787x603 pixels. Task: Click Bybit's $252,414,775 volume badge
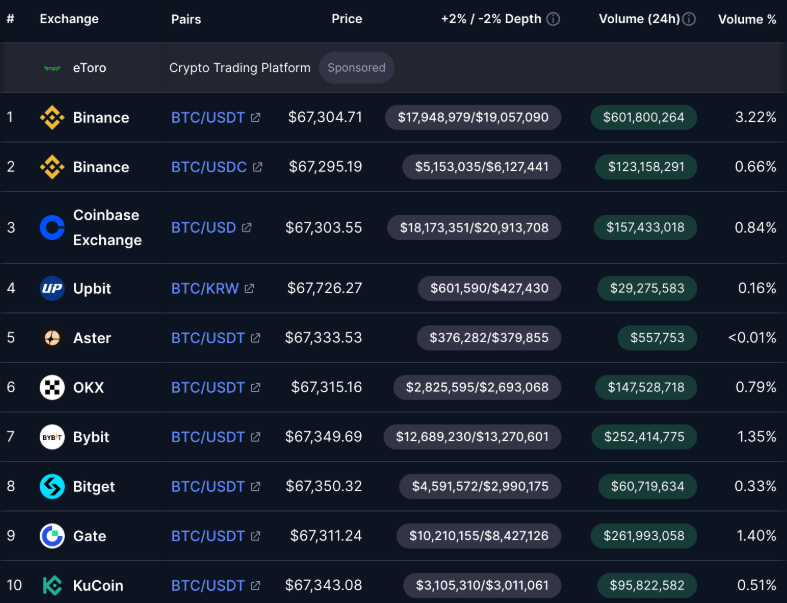(x=644, y=437)
